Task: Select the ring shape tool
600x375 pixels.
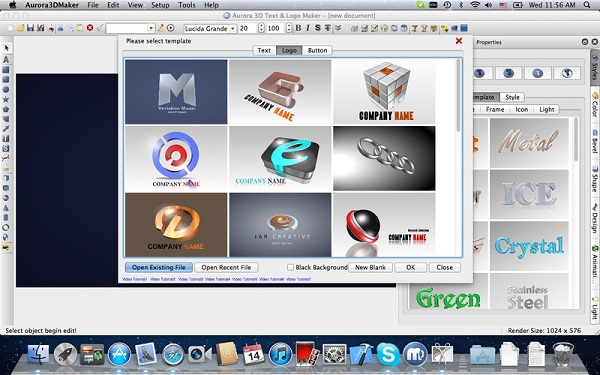Action: (x=6, y=228)
